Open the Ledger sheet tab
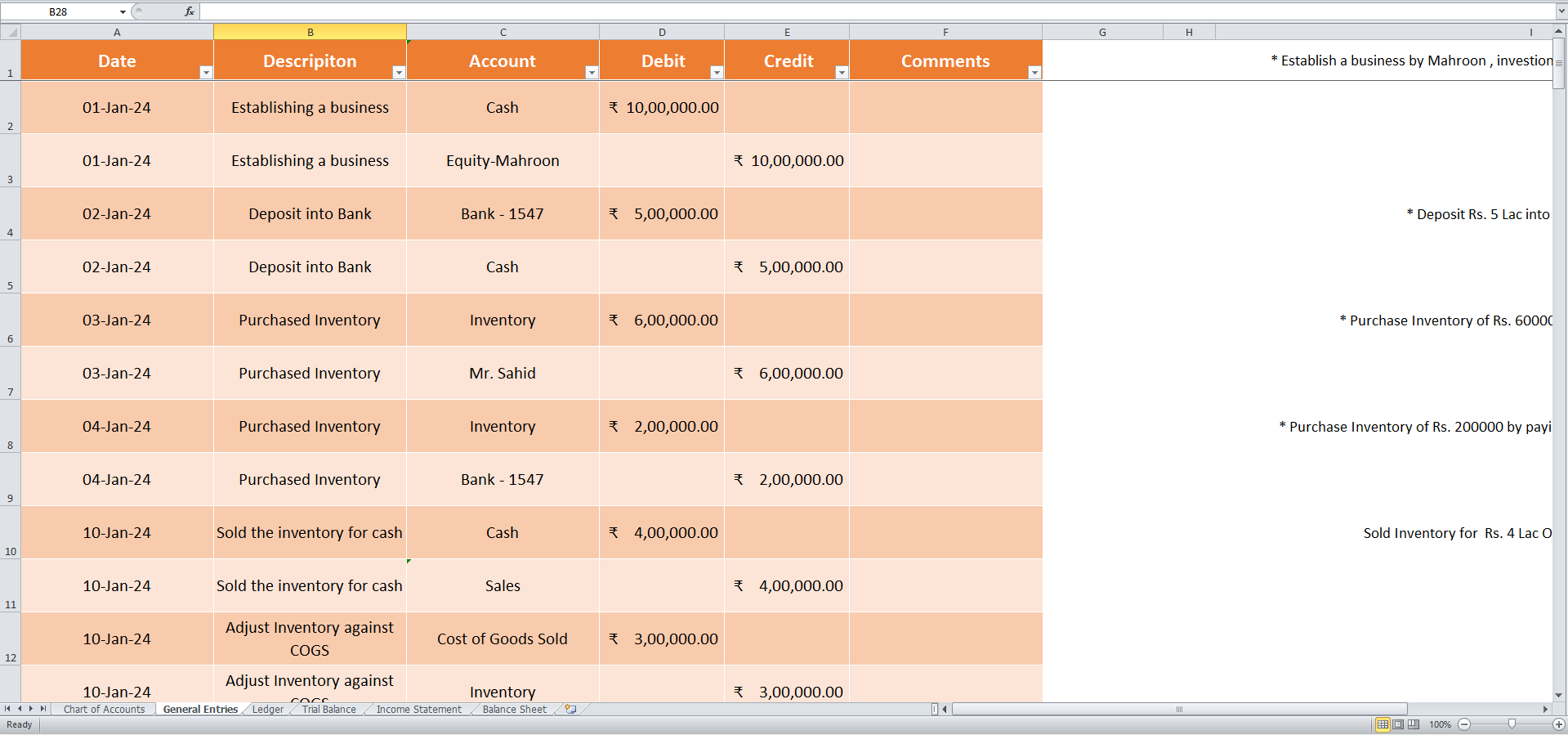The height and width of the screenshot is (735, 1568). 268,710
